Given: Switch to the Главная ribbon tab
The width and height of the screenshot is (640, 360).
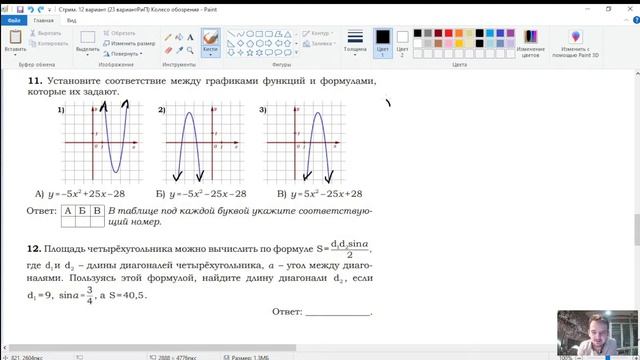Looking at the screenshot, I should pyautogui.click(x=43, y=20).
